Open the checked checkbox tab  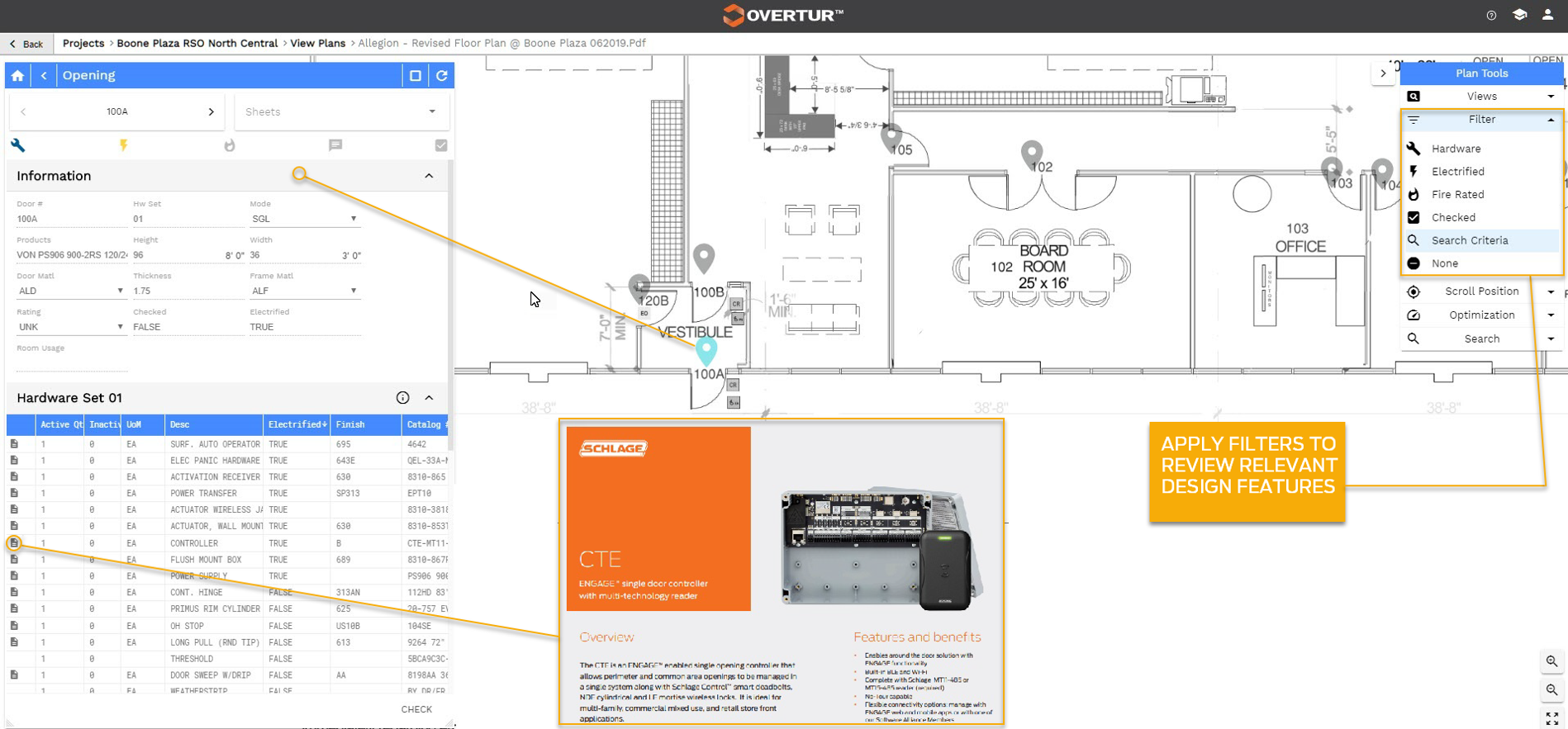click(441, 145)
